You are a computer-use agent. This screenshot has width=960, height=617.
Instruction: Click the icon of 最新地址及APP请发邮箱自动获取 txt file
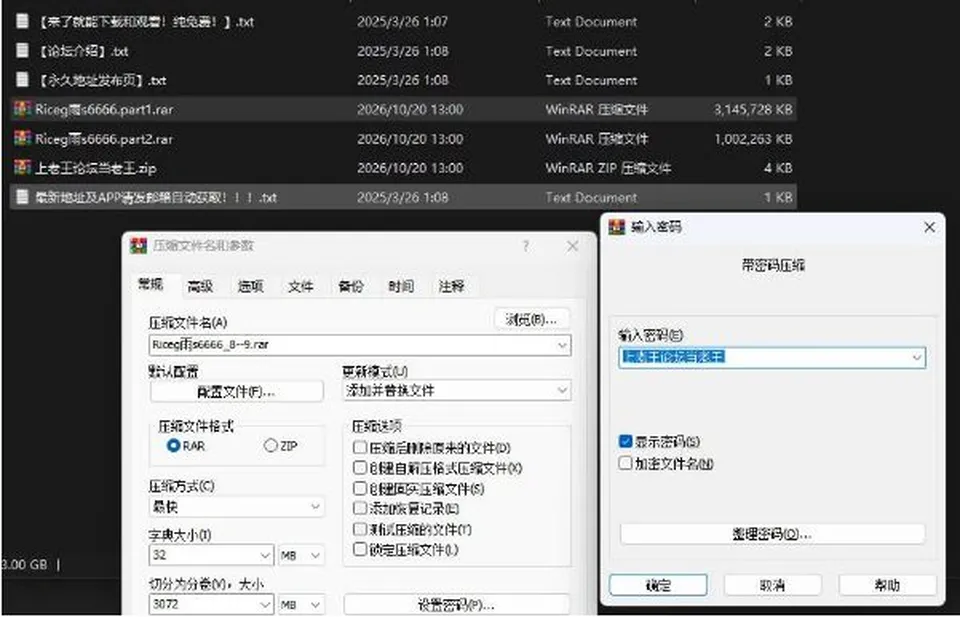(22, 196)
